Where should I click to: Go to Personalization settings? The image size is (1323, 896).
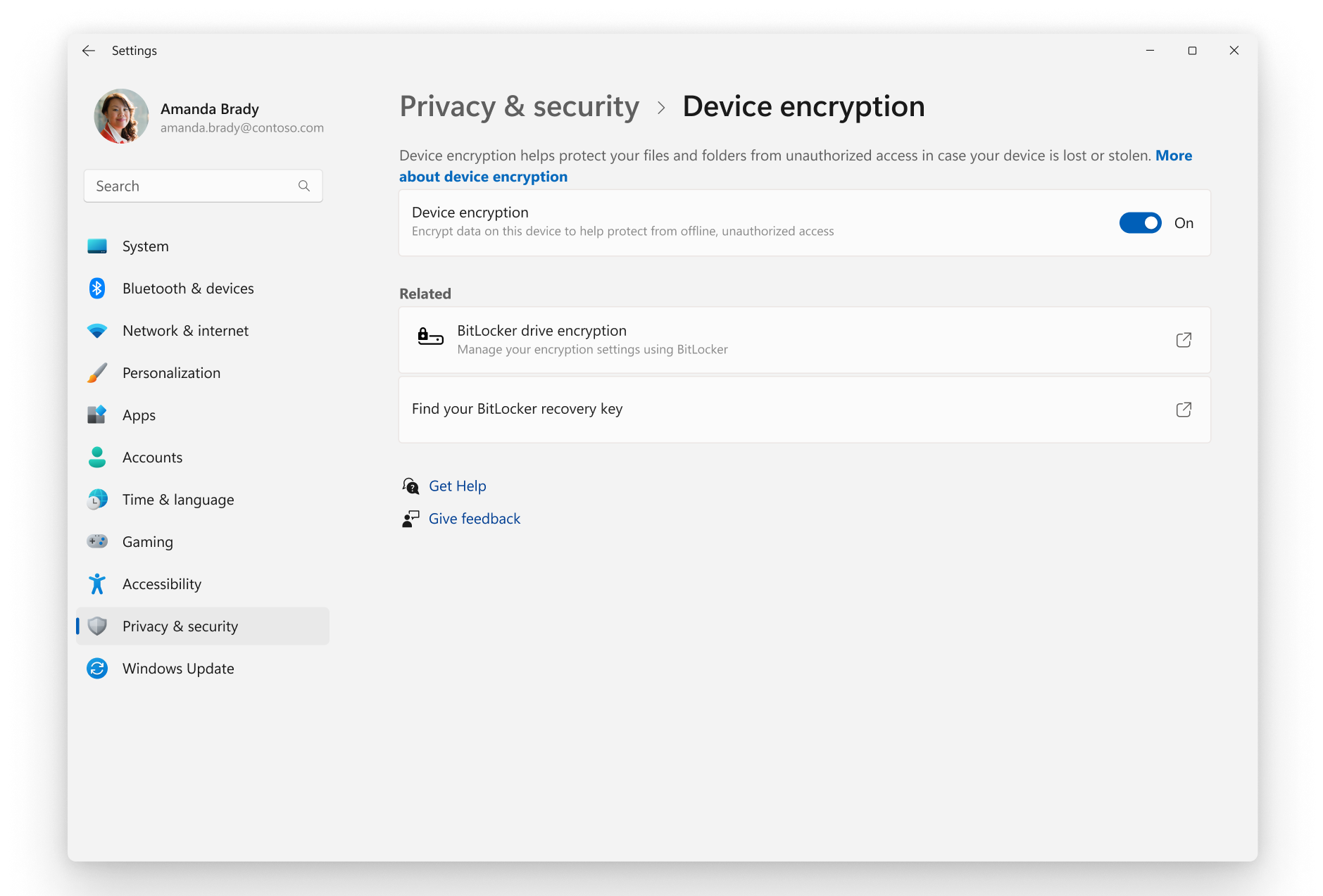[x=203, y=373]
